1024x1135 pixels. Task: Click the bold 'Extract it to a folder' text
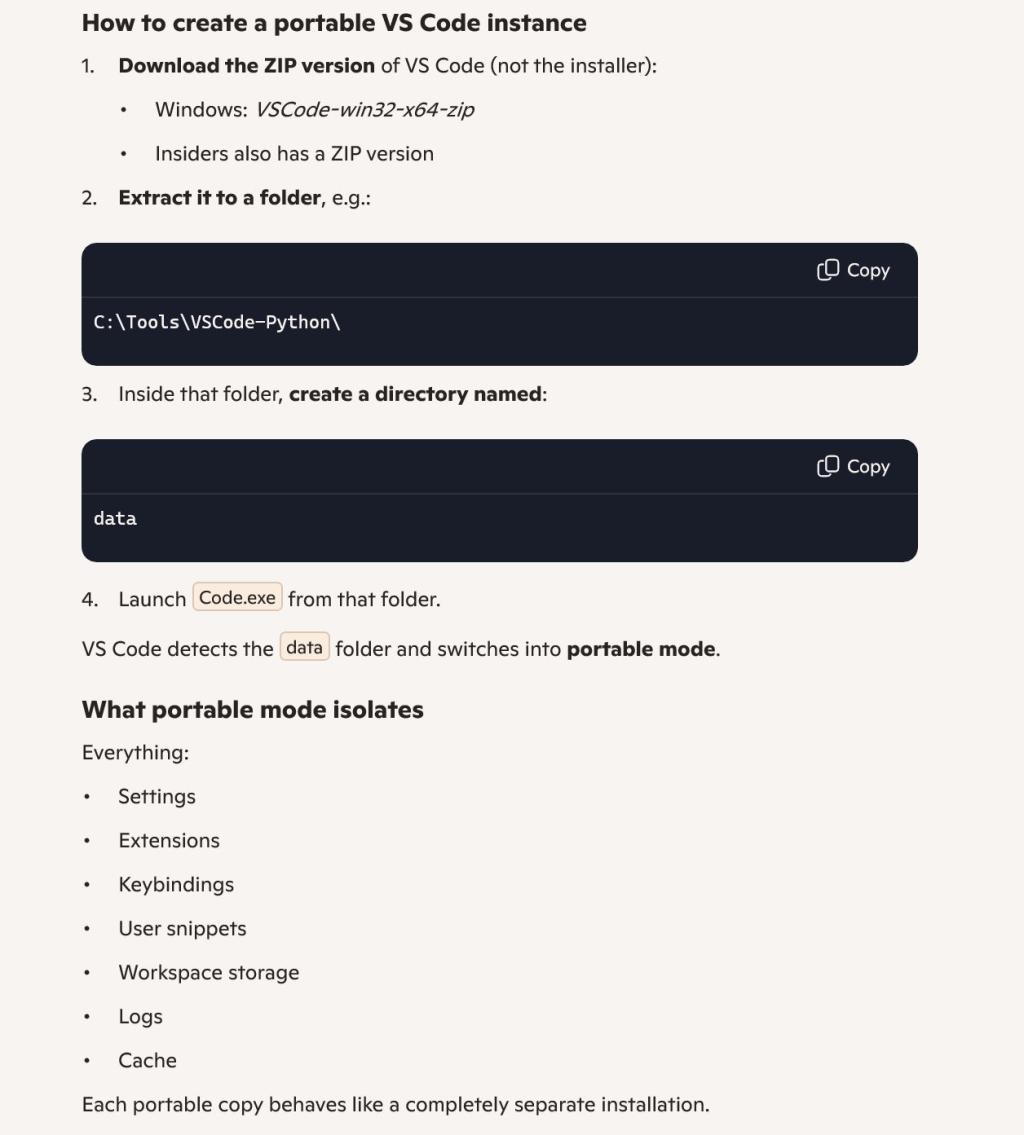pyautogui.click(x=220, y=198)
